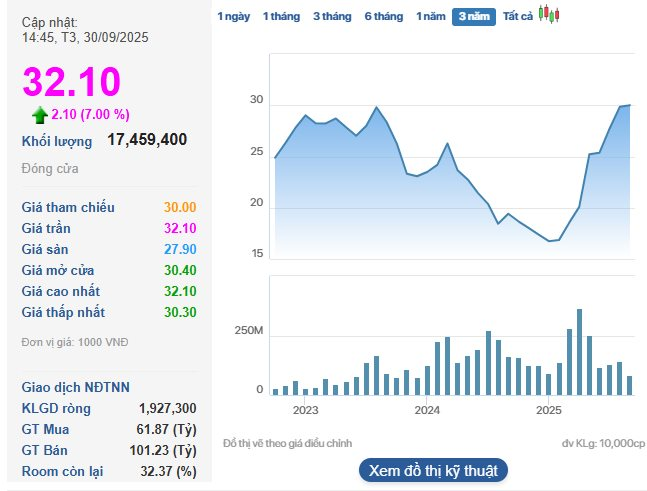Screen dimensions: 647x491
Task: Show the 3 tháng chart range
Action: click(x=332, y=16)
